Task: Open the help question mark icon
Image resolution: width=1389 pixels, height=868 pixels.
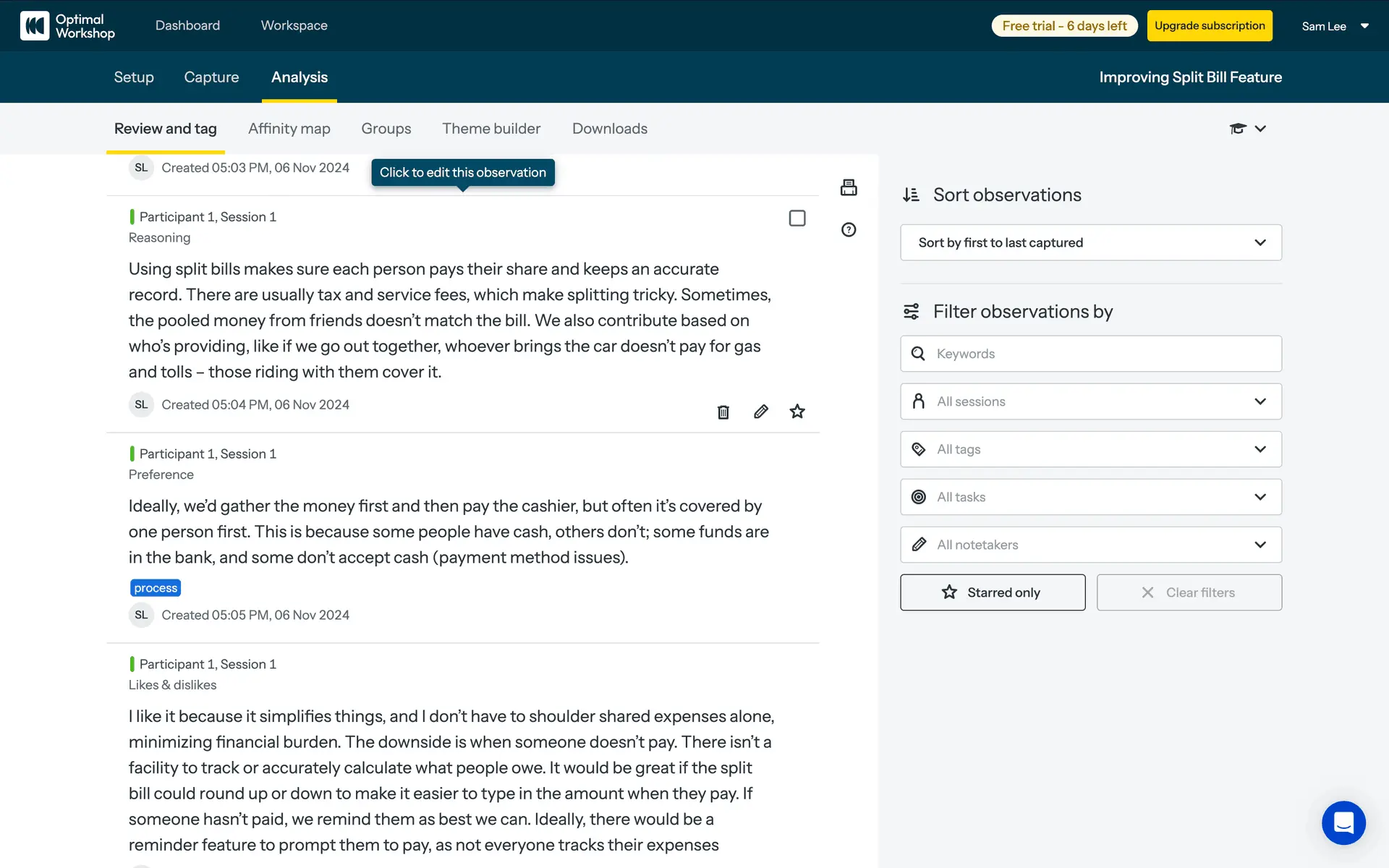Action: tap(849, 230)
